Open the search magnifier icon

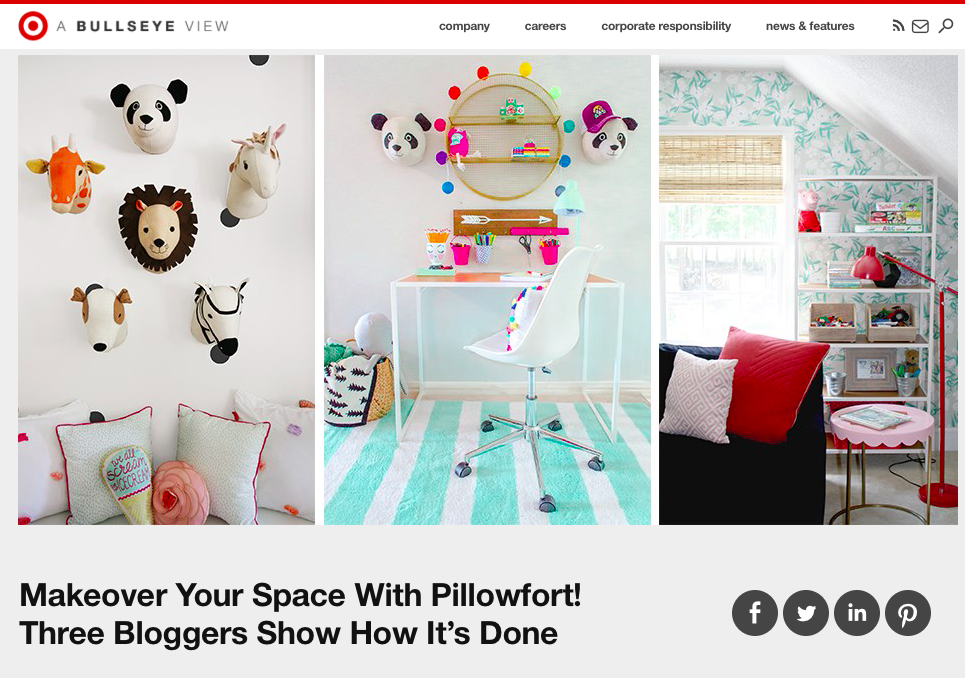pos(946,25)
